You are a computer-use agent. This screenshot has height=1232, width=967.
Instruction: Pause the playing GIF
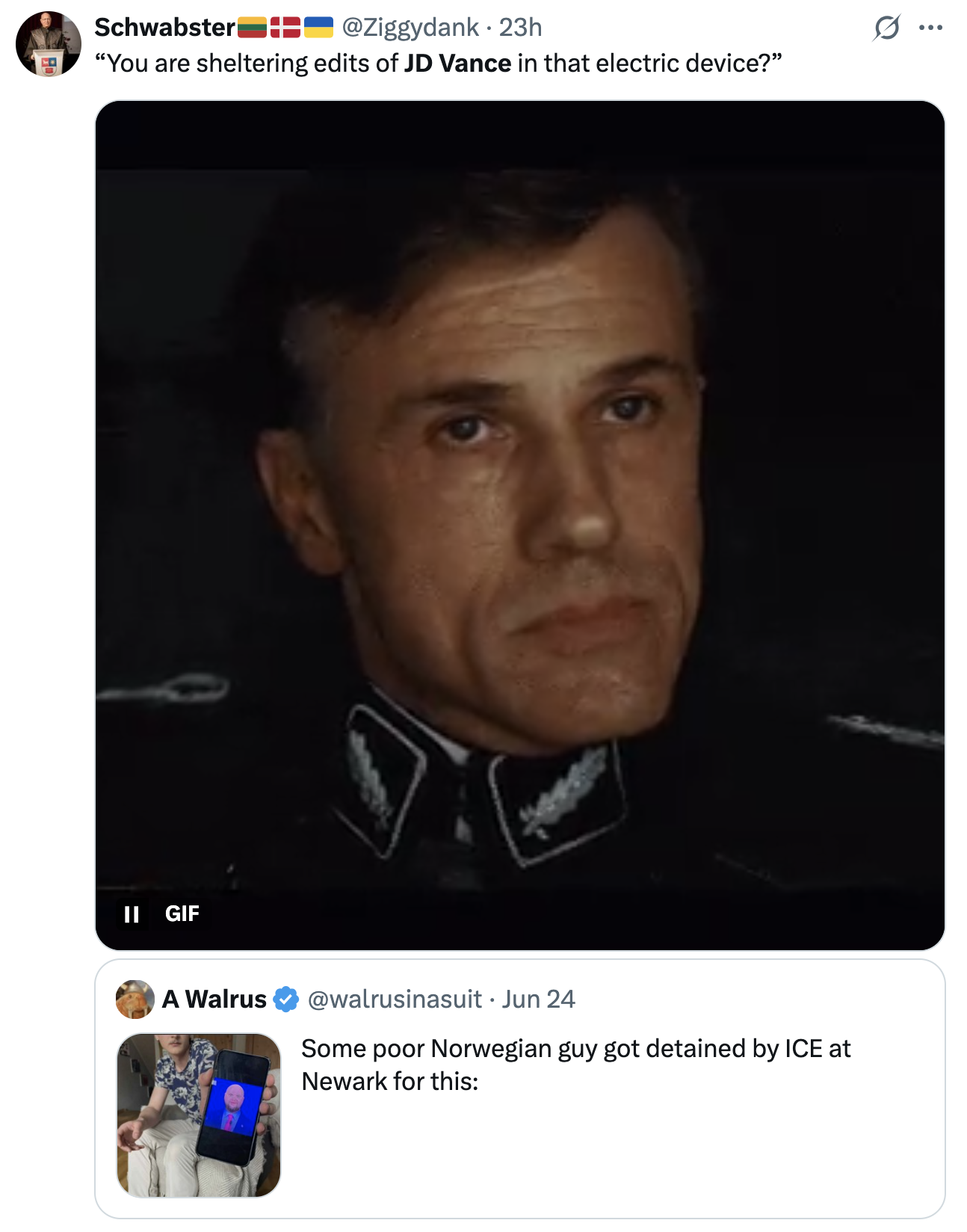(x=132, y=914)
